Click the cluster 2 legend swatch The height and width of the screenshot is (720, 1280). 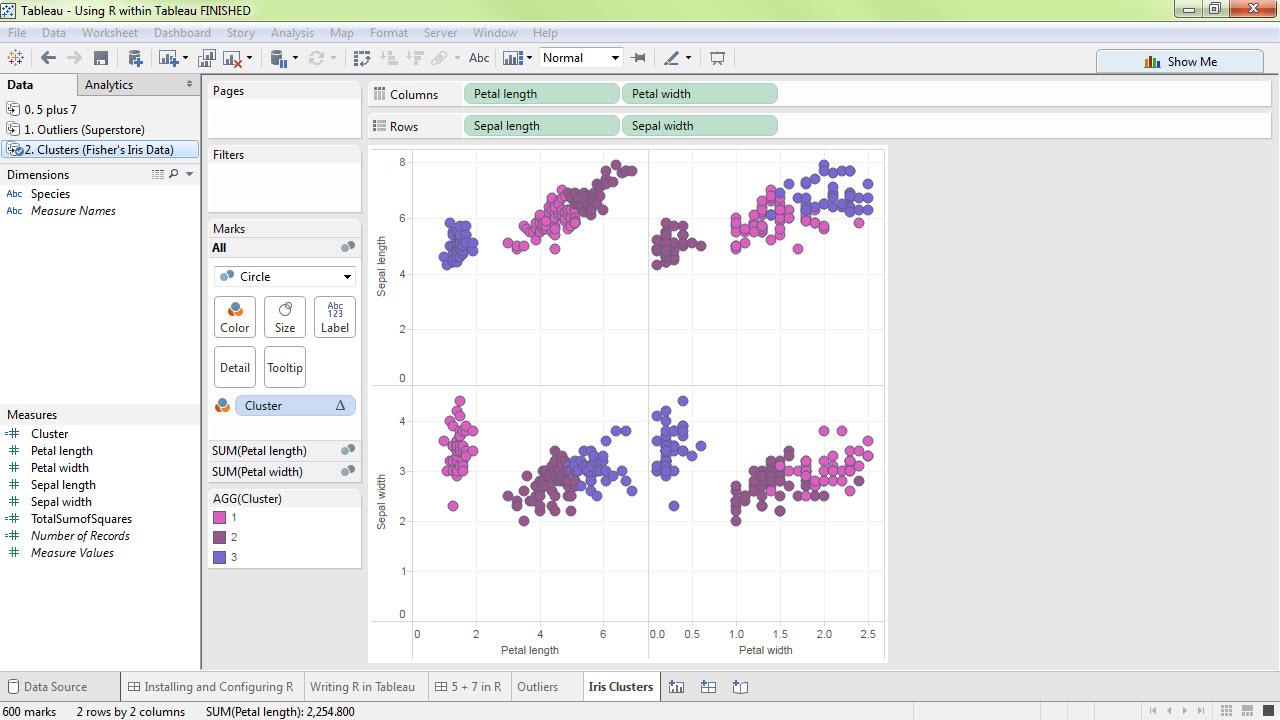point(220,538)
